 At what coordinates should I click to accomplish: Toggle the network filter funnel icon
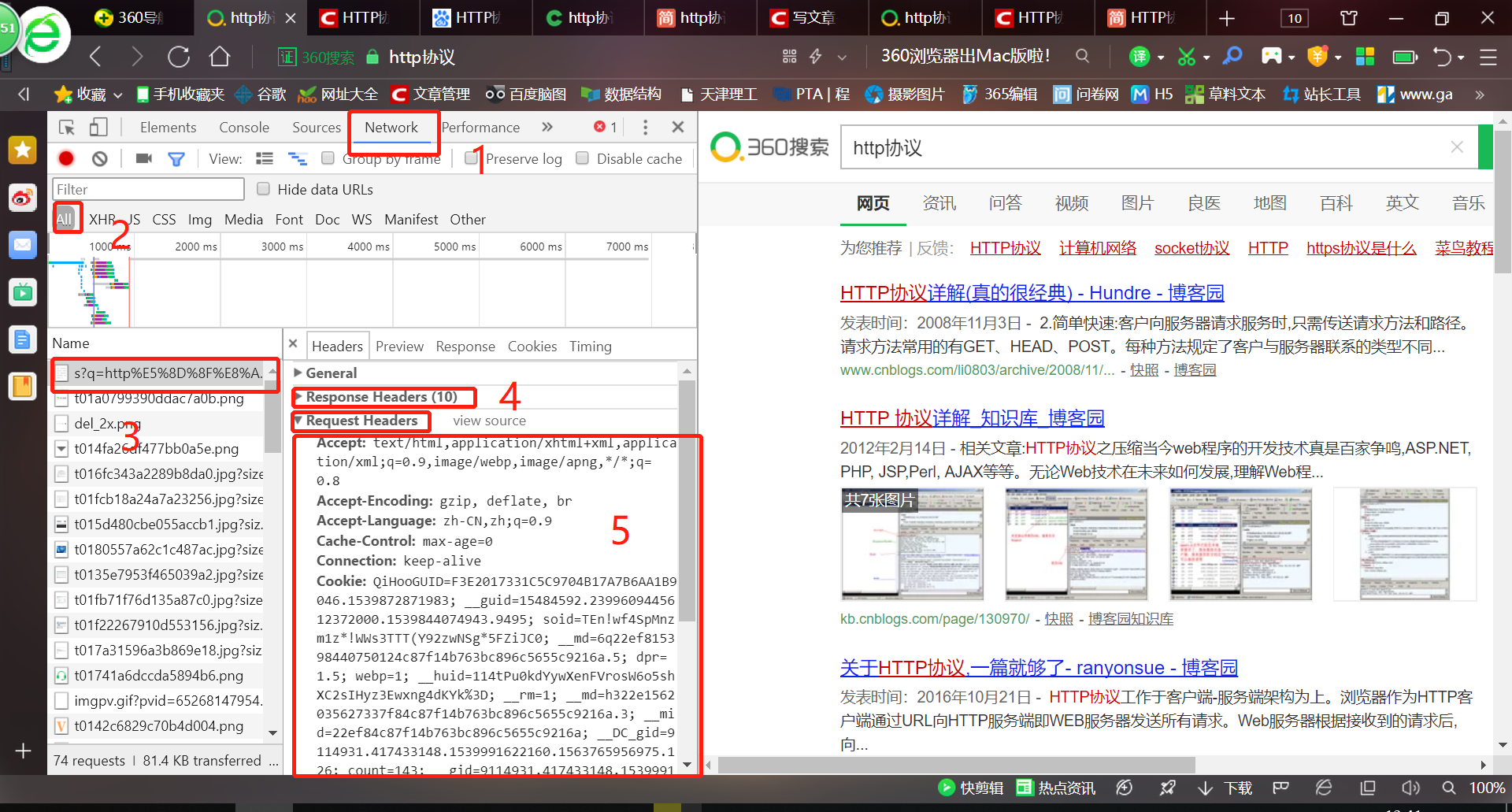[176, 159]
